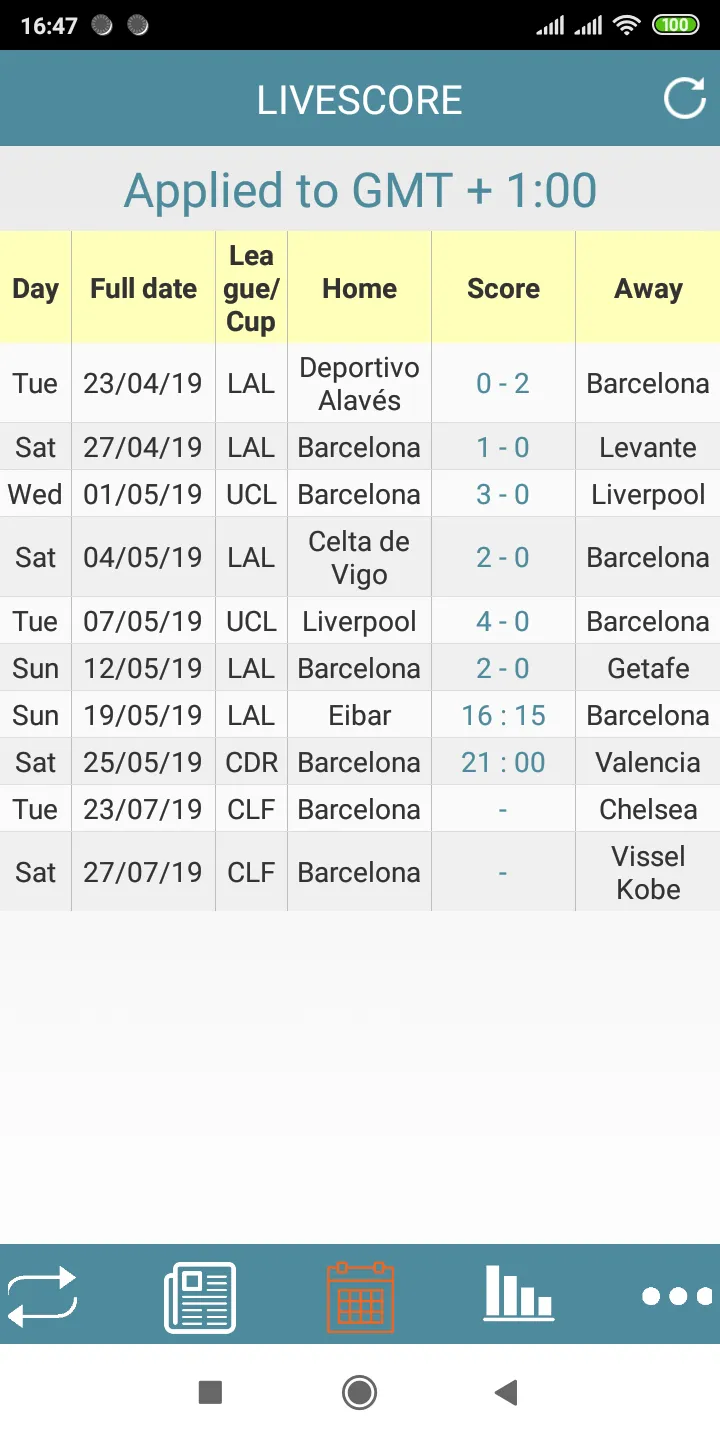Tap the Android recent apps square
This screenshot has height=1440, width=720.
point(210,1392)
